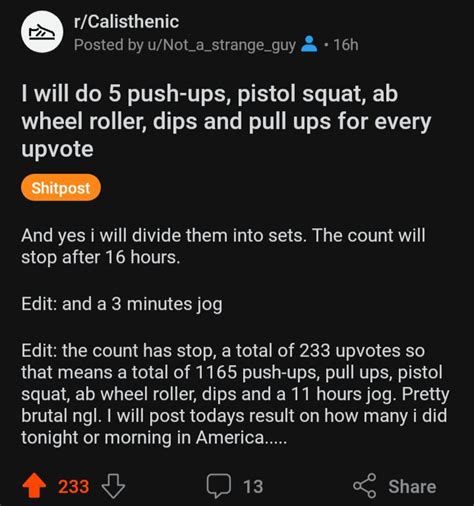Viewport: 474px width, 506px height.
Task: Click the blue person icon beside username
Action: 309,44
